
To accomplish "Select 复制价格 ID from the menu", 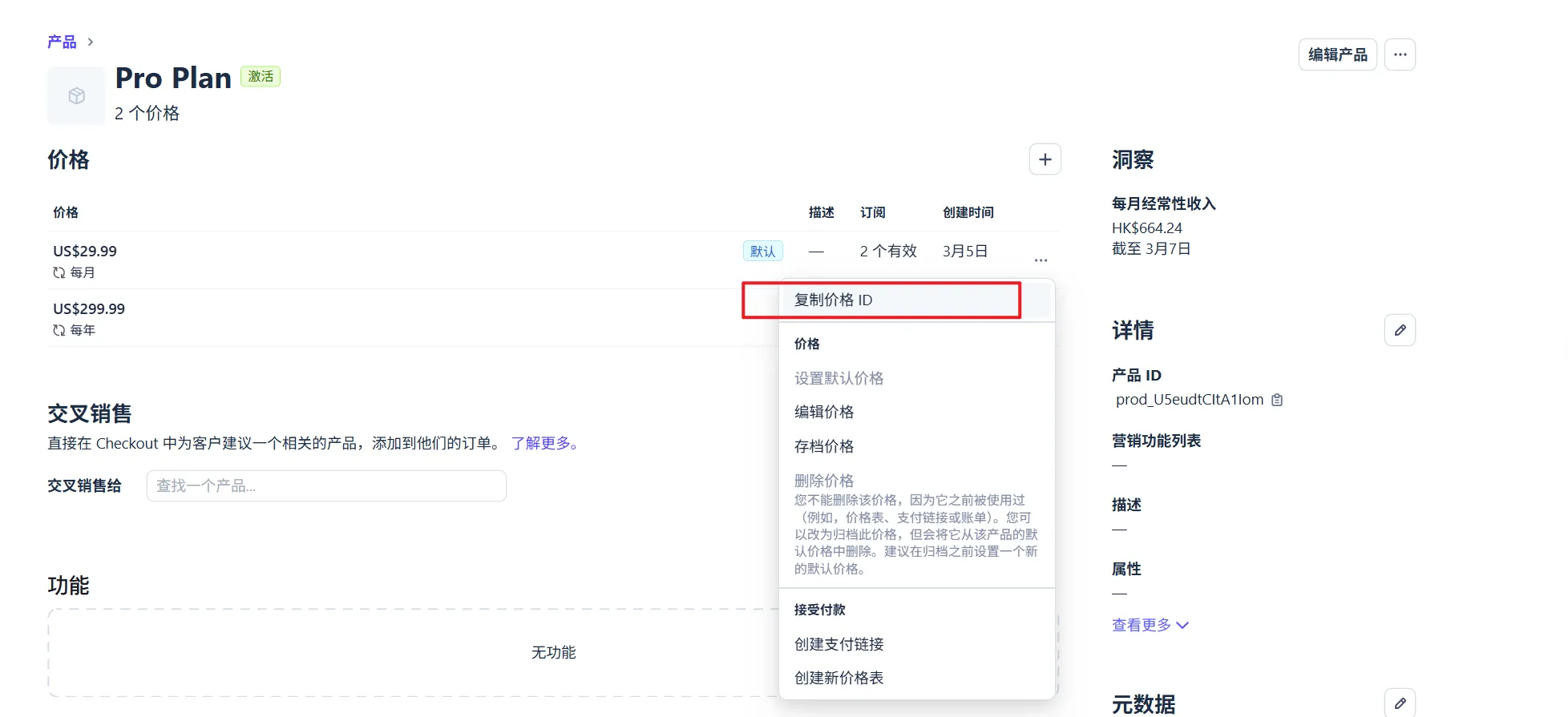I will click(x=834, y=300).
